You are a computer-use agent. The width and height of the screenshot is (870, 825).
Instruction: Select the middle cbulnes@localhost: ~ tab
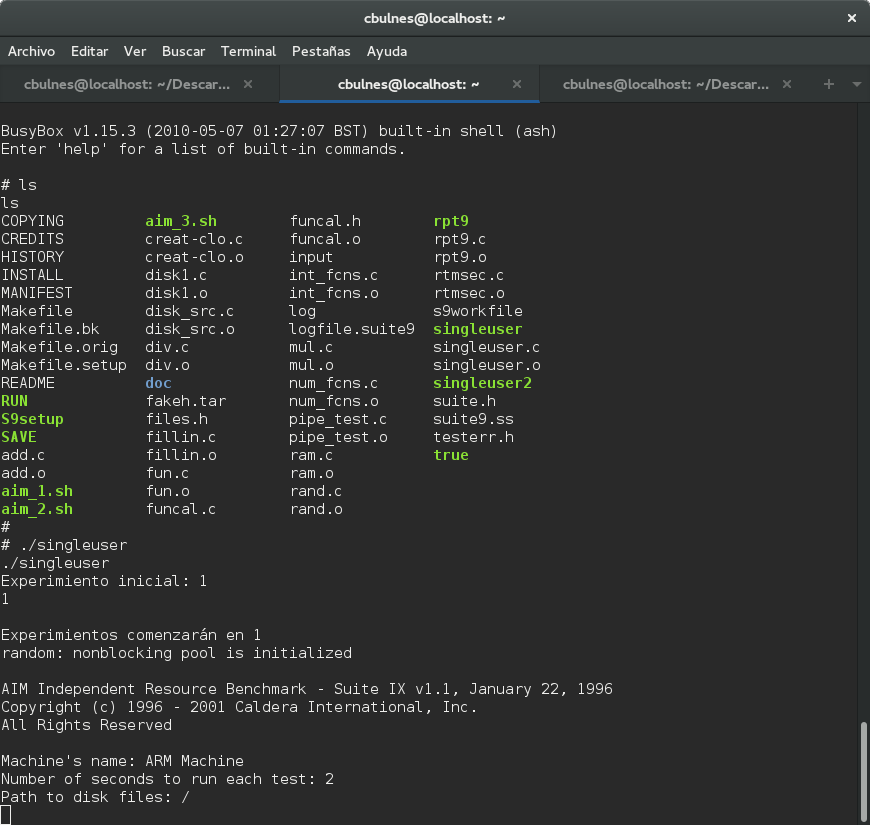(408, 84)
